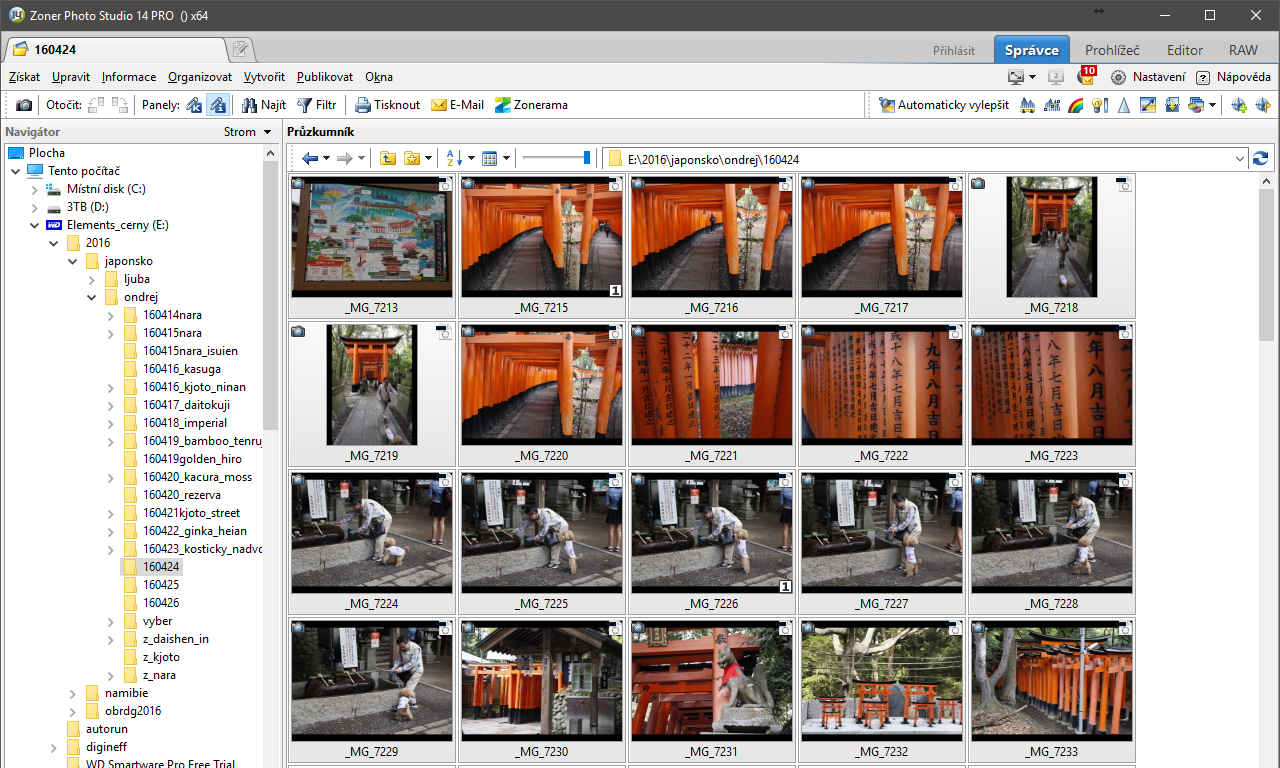Click the resize image arrow icon

click(x=1148, y=105)
